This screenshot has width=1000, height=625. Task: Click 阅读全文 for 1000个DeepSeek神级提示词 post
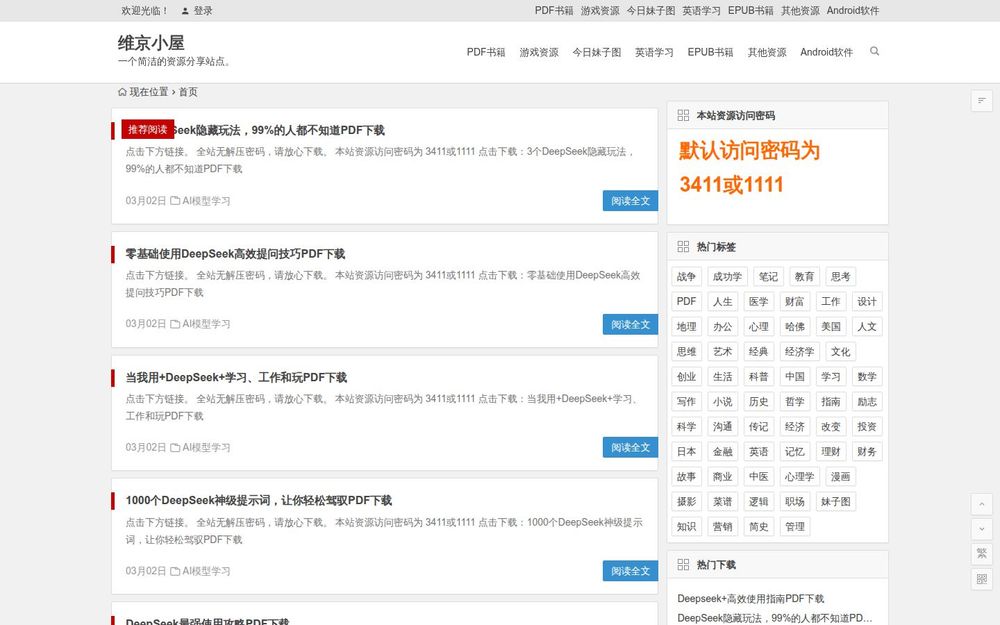click(630, 571)
